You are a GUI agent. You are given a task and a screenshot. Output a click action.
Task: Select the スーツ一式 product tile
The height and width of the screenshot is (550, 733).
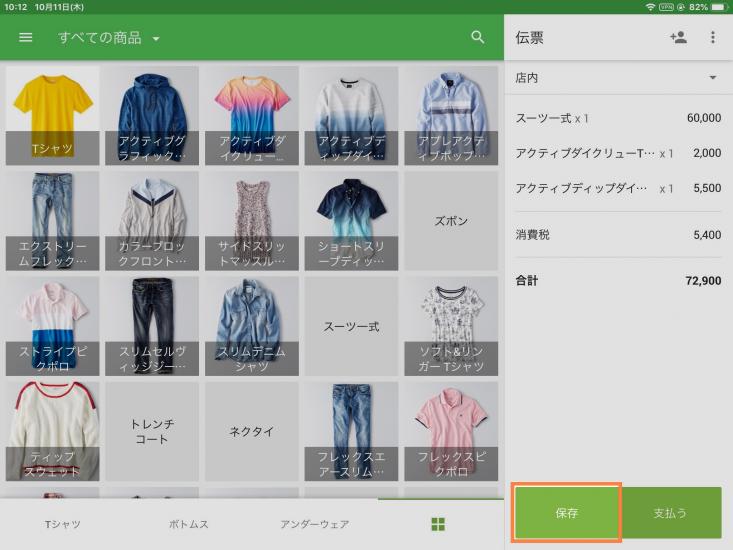(x=351, y=326)
